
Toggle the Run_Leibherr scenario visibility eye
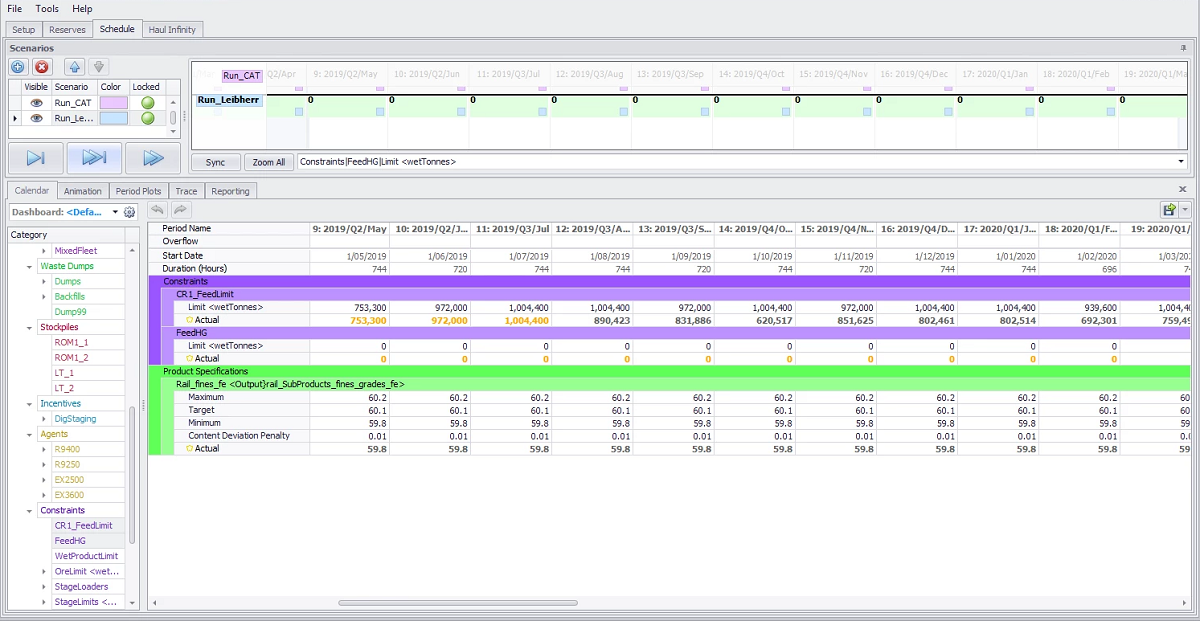36,118
